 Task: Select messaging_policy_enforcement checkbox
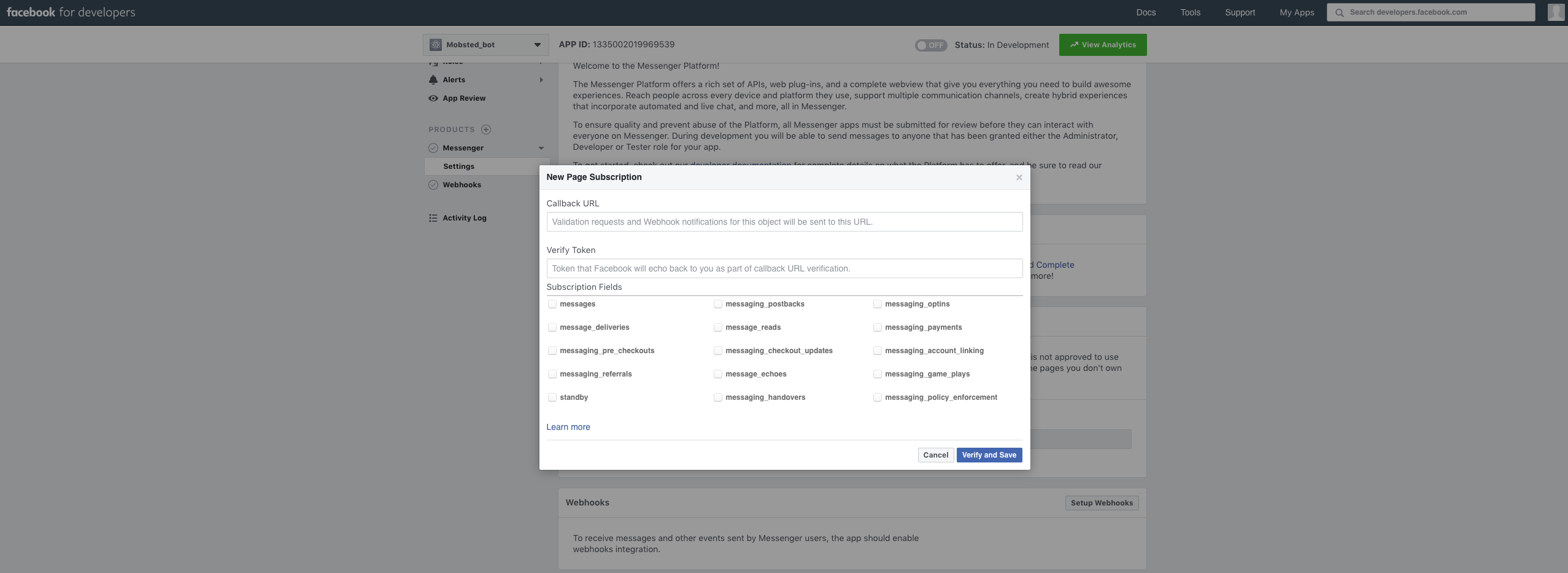pos(878,397)
